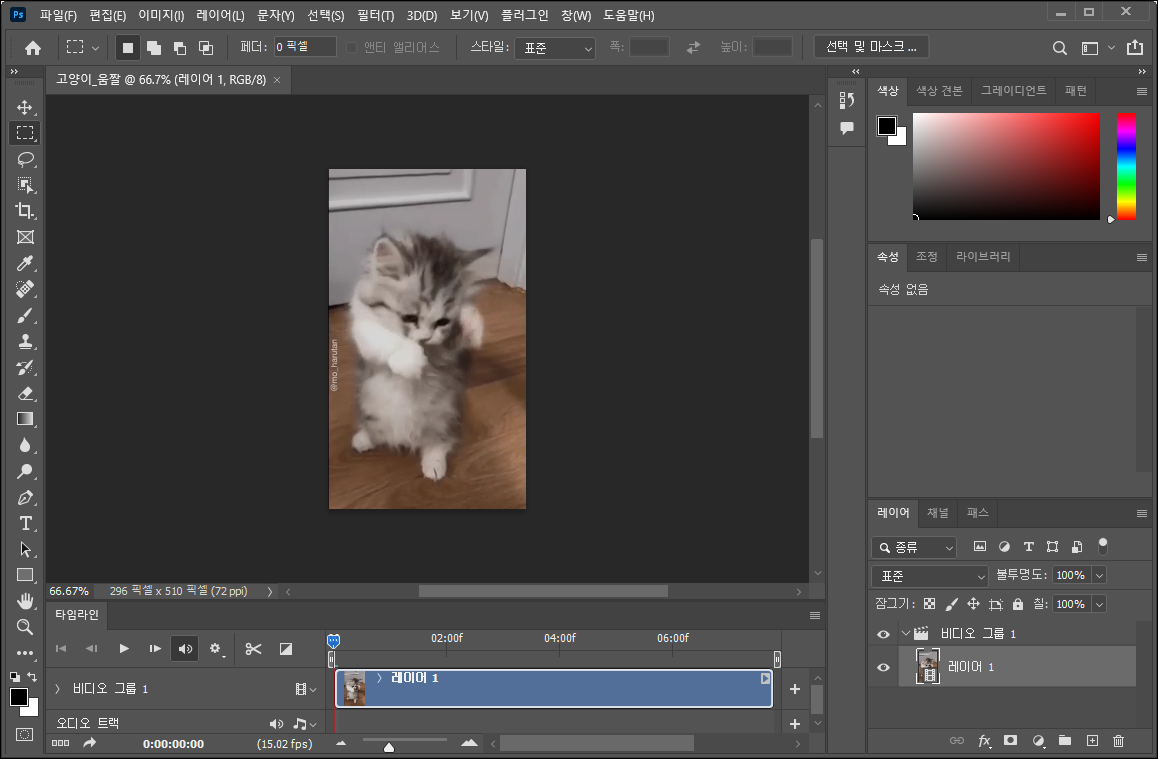1158x759 pixels.
Task: Open the 파일(F) menu
Action: pyautogui.click(x=58, y=16)
